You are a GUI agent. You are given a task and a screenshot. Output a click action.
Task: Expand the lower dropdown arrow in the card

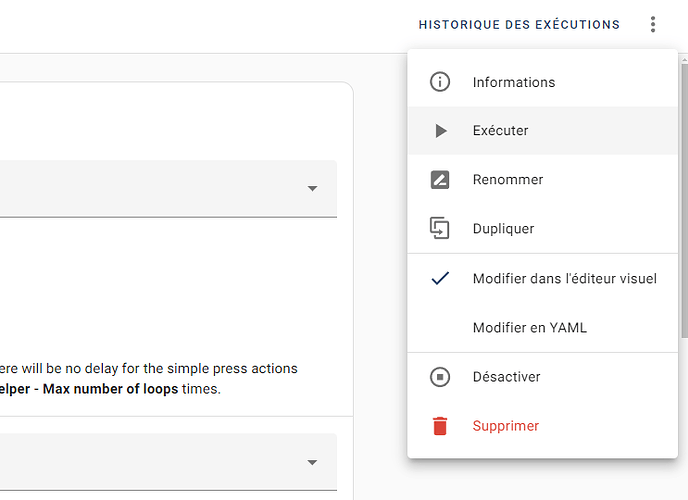tap(312, 462)
